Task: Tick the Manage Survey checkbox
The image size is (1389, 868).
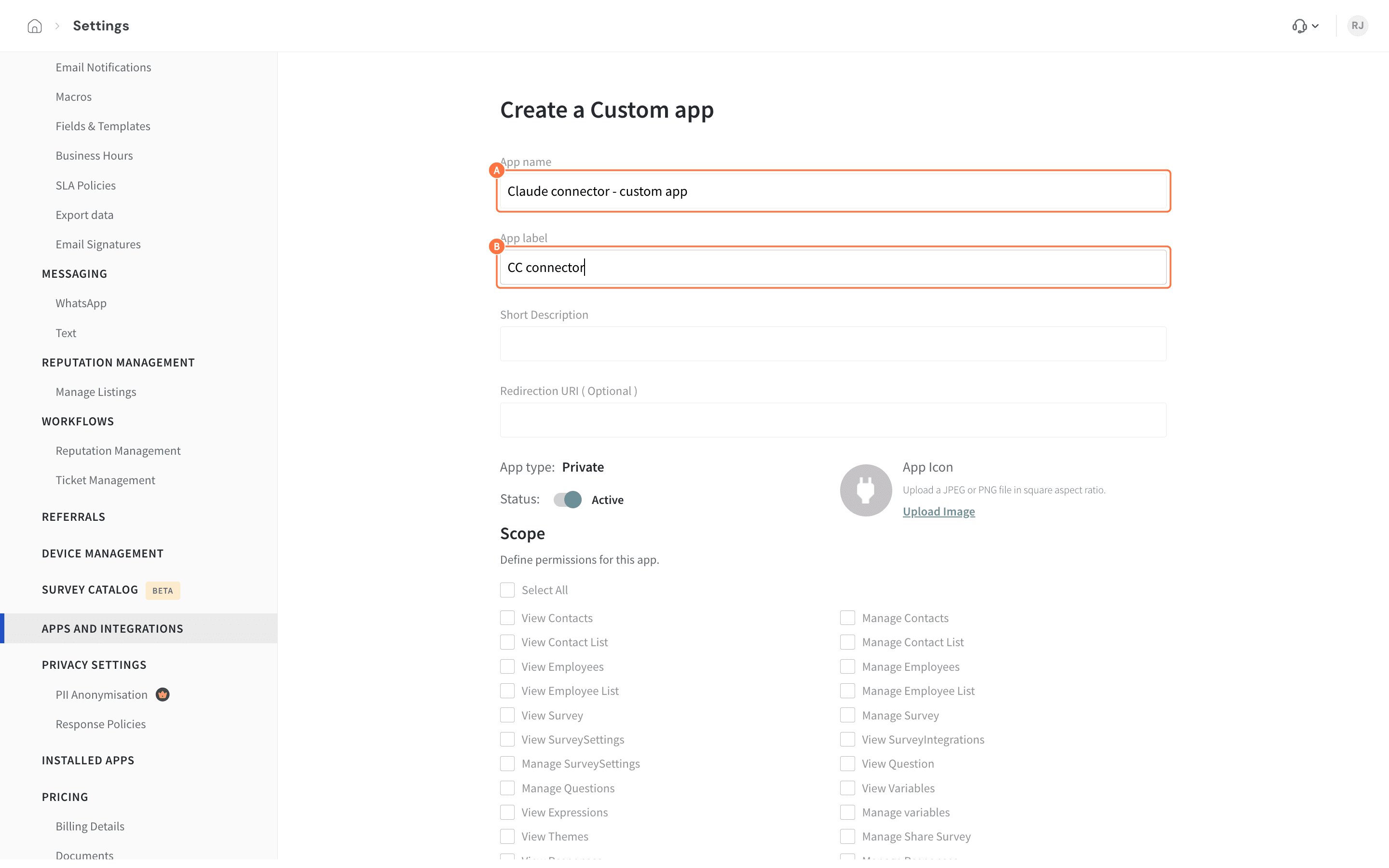Action: (x=847, y=715)
